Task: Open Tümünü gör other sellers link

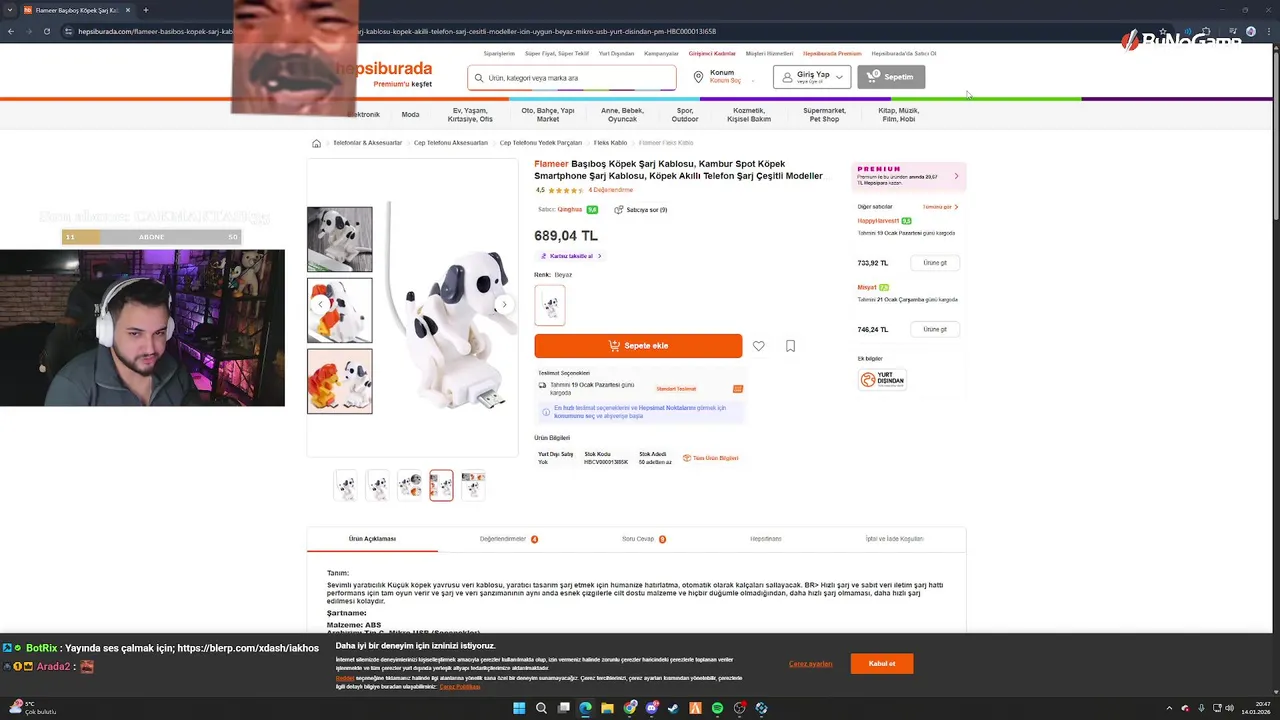Action: tap(940, 207)
